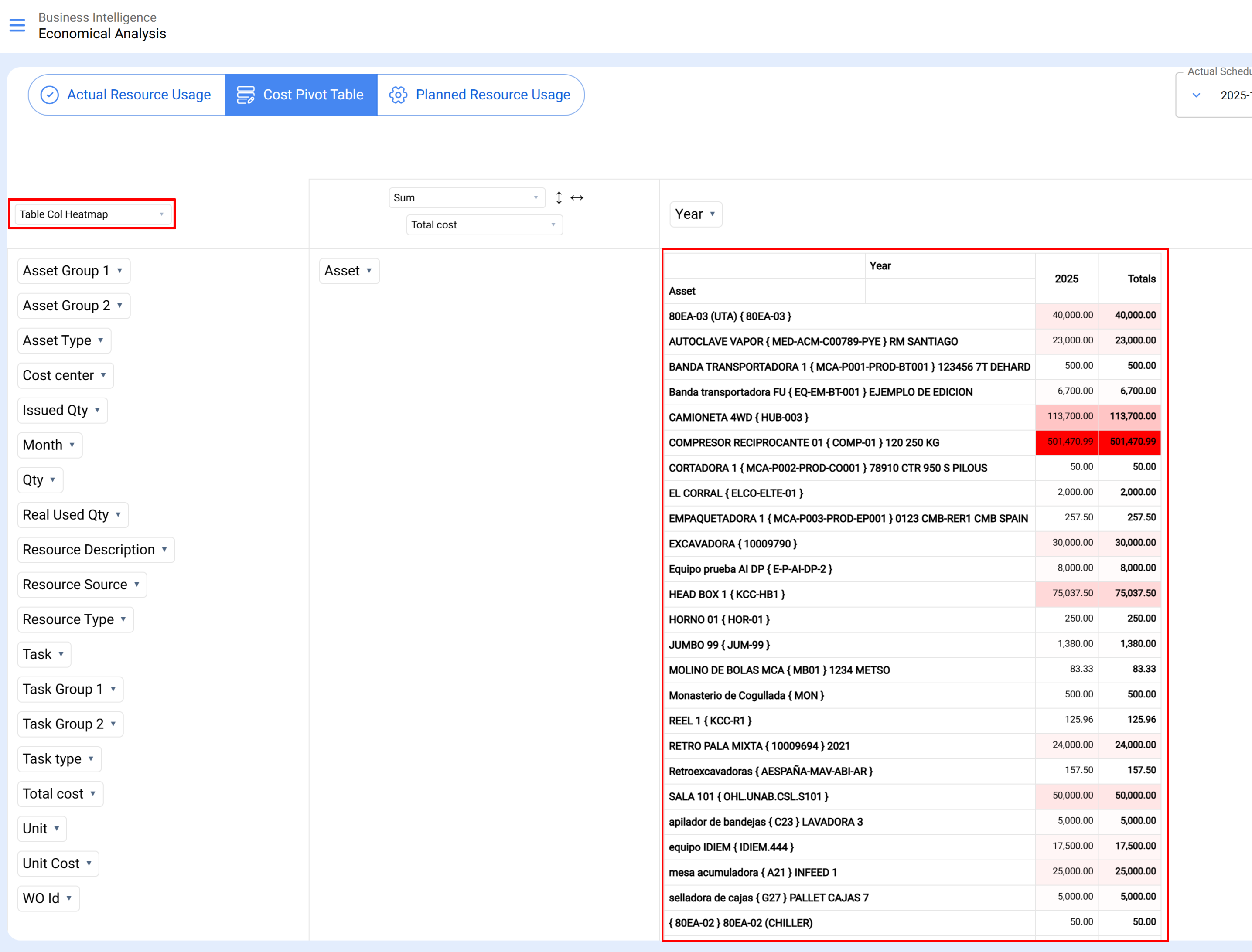This screenshot has height=952, width=1252.
Task: Click the Actual Schedule chevron icon
Action: tap(1197, 95)
